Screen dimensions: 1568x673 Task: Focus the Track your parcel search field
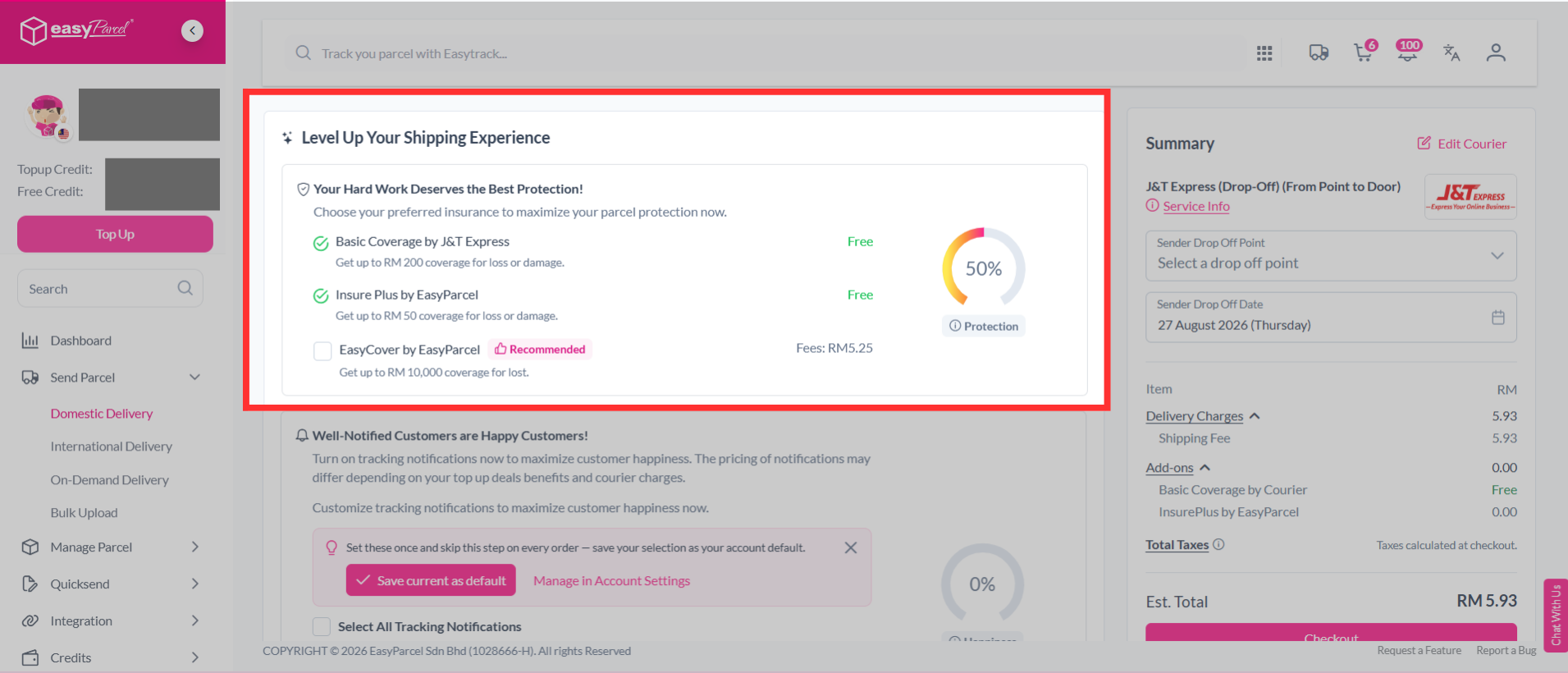click(767, 53)
